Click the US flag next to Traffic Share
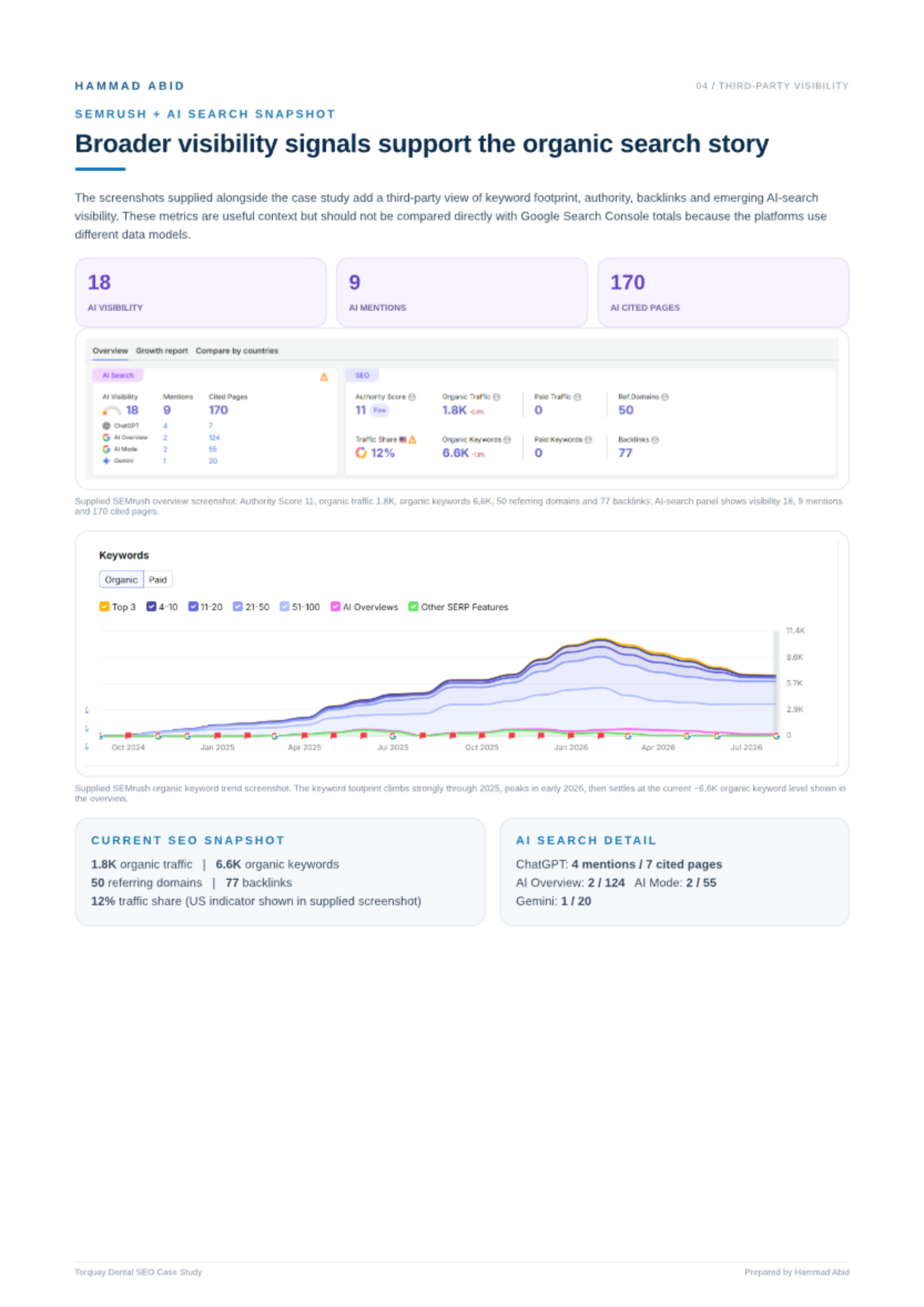 click(x=403, y=439)
